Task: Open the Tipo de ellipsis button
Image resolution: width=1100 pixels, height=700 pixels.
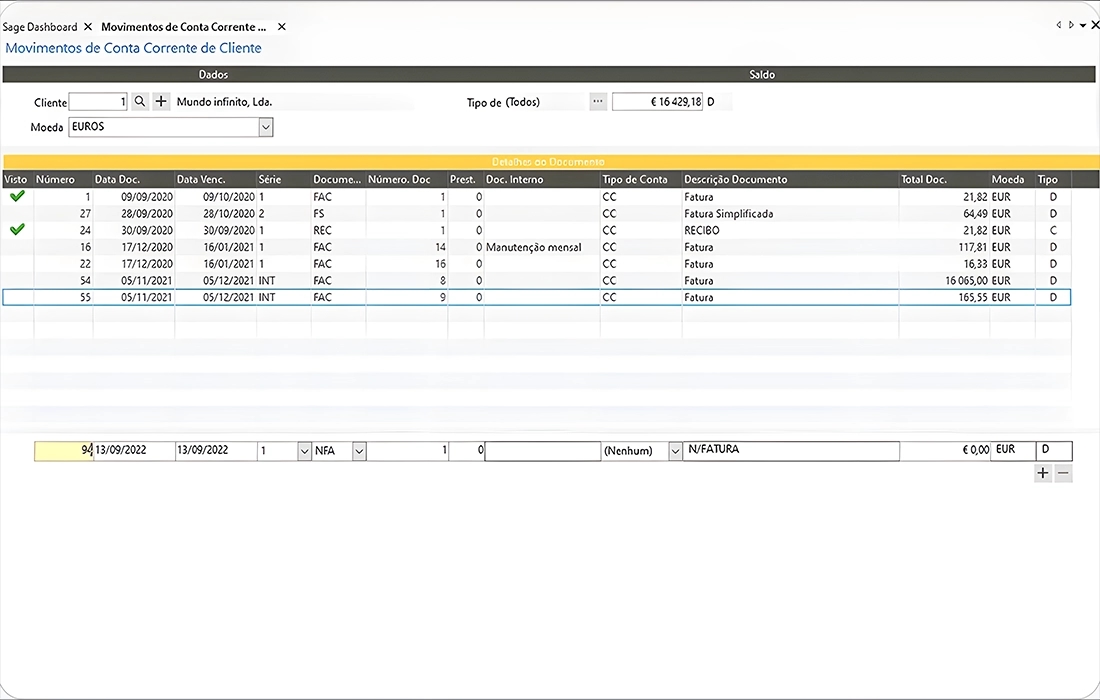Action: click(598, 102)
